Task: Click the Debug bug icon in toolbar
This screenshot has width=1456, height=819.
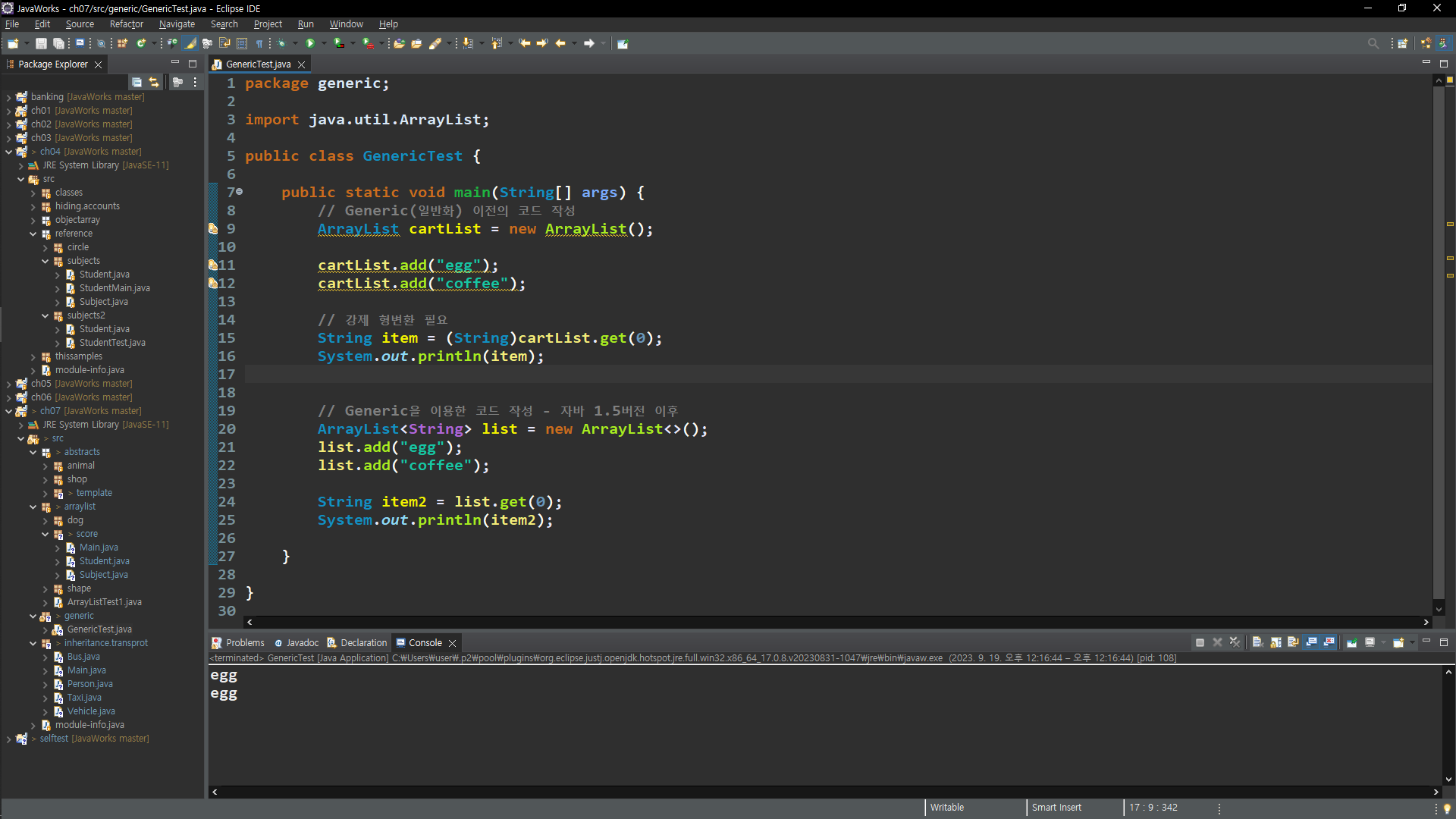Action: click(281, 43)
